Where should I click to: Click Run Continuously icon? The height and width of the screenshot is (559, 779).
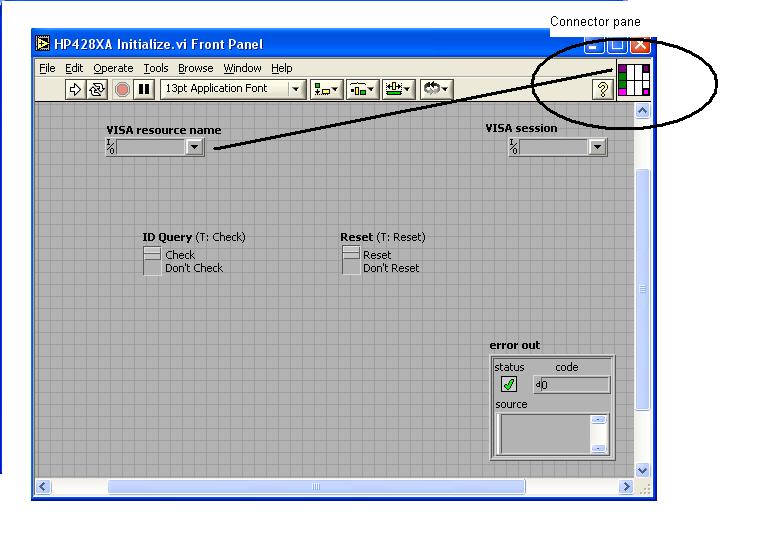tap(97, 89)
